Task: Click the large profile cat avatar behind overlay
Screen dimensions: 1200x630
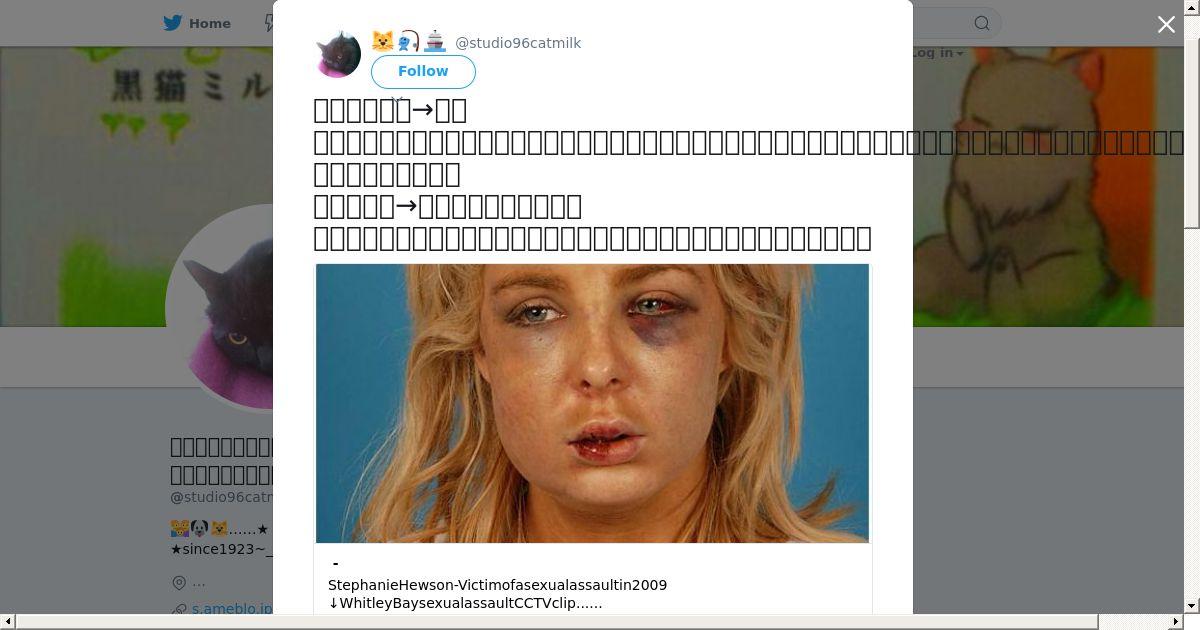Action: point(220,308)
